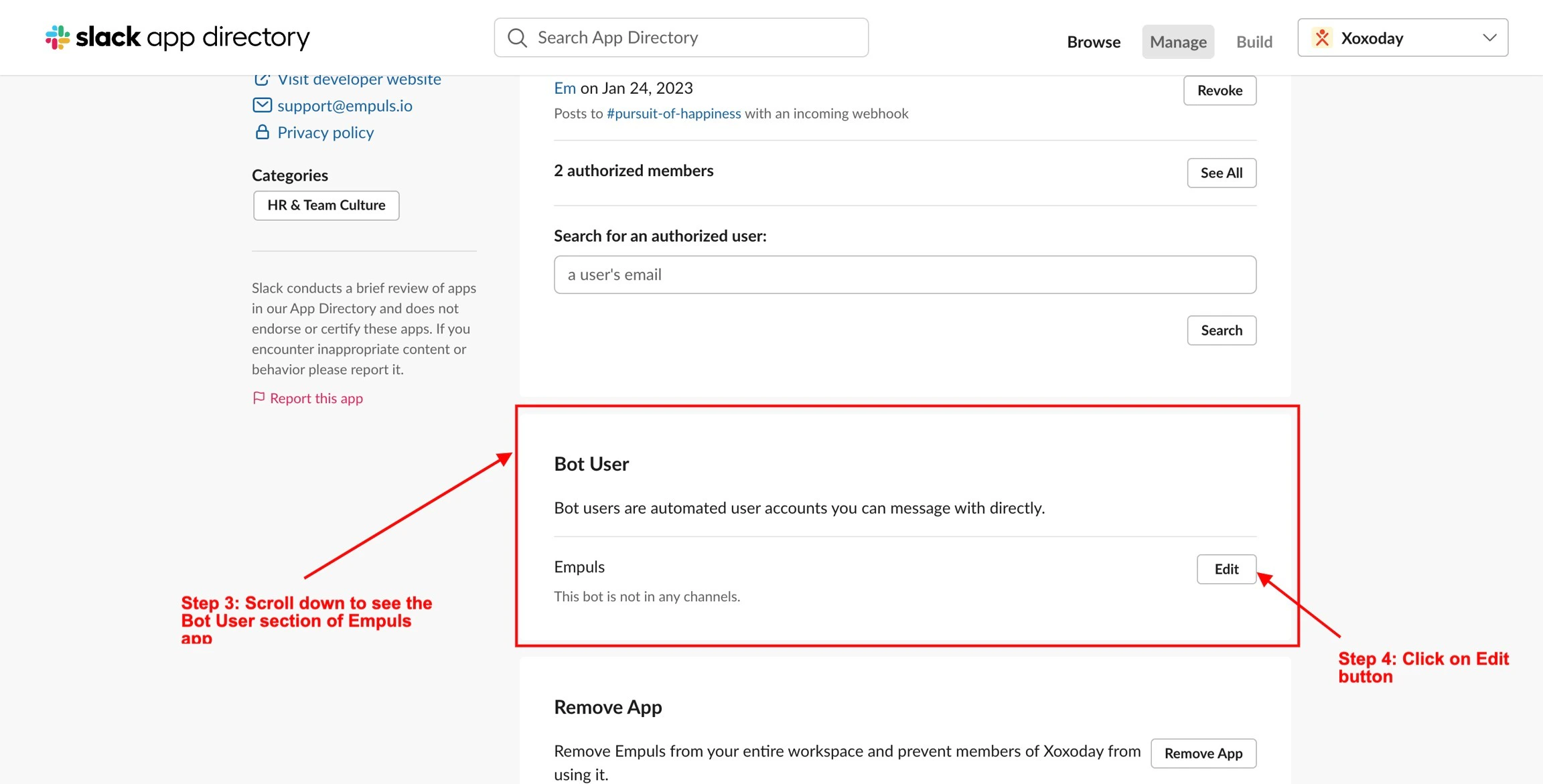
Task: Click the Em user link
Action: (565, 88)
